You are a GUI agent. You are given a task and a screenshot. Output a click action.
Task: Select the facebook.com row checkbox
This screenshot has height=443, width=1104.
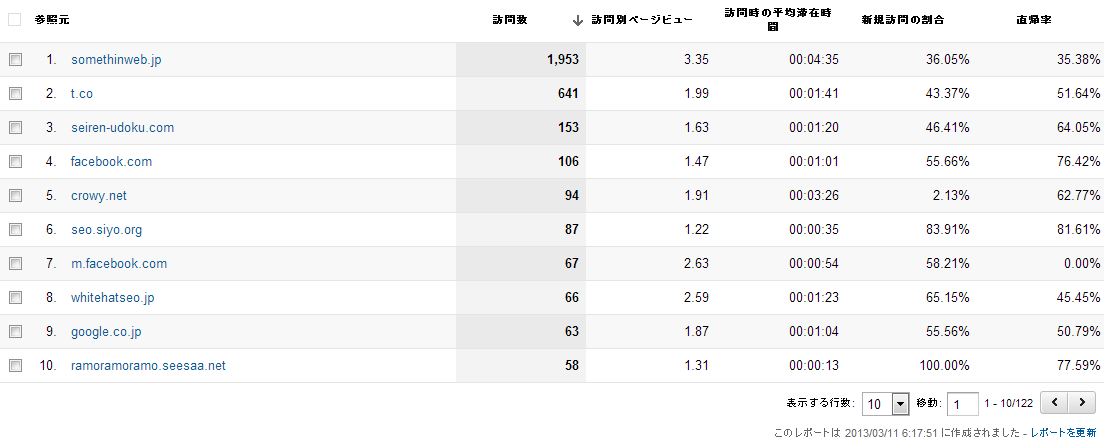pyautogui.click(x=15, y=162)
